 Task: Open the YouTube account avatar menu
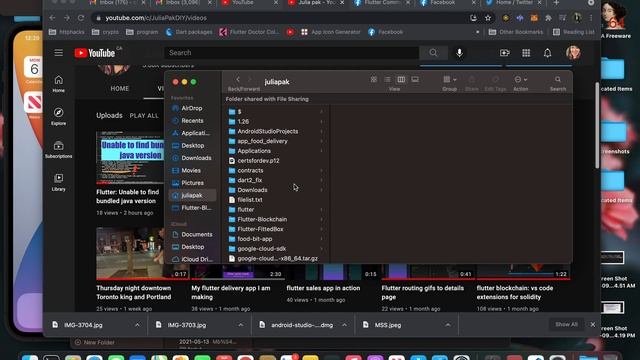pos(573,53)
